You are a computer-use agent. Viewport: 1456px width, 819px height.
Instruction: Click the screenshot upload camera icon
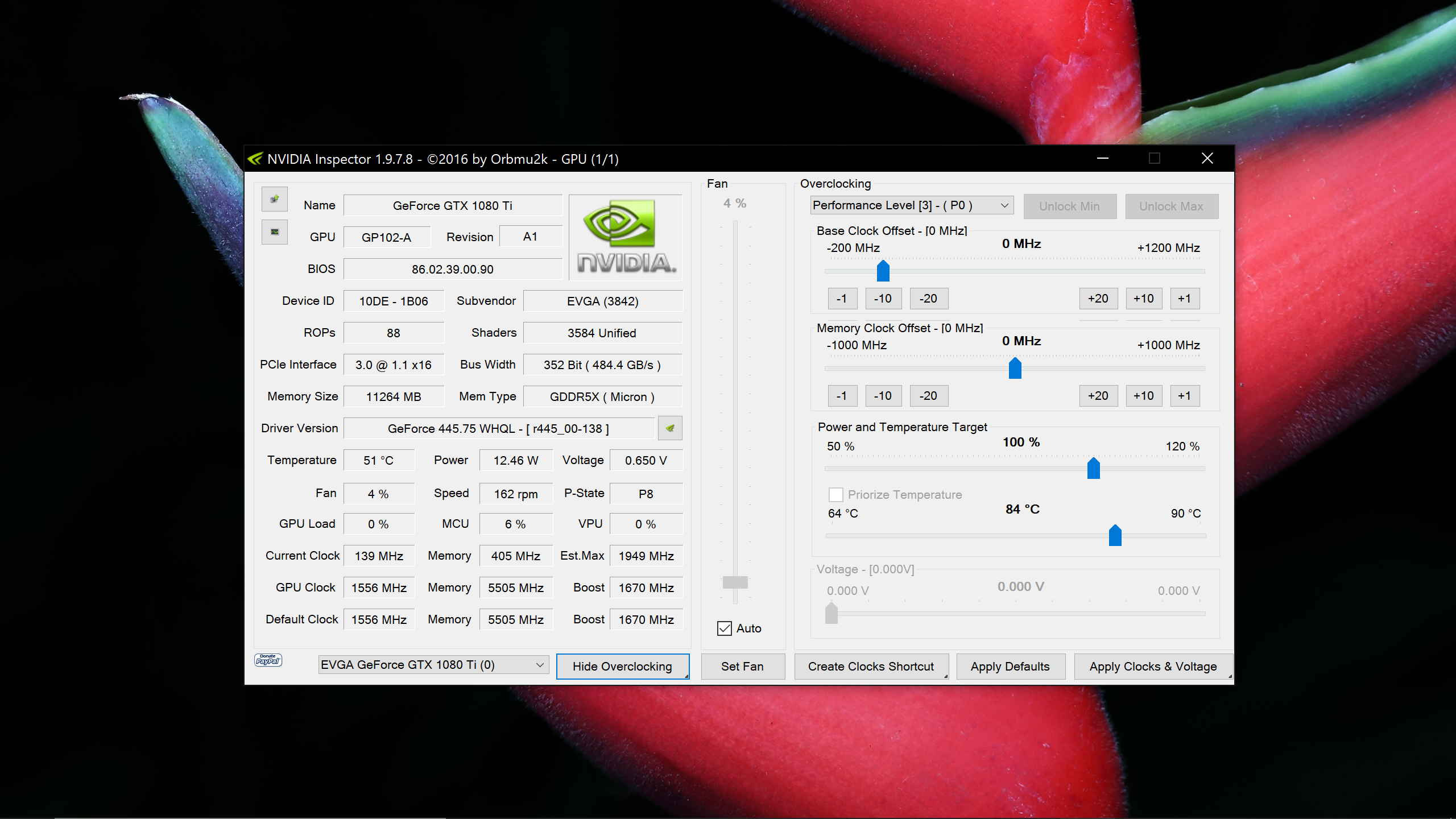click(x=274, y=199)
